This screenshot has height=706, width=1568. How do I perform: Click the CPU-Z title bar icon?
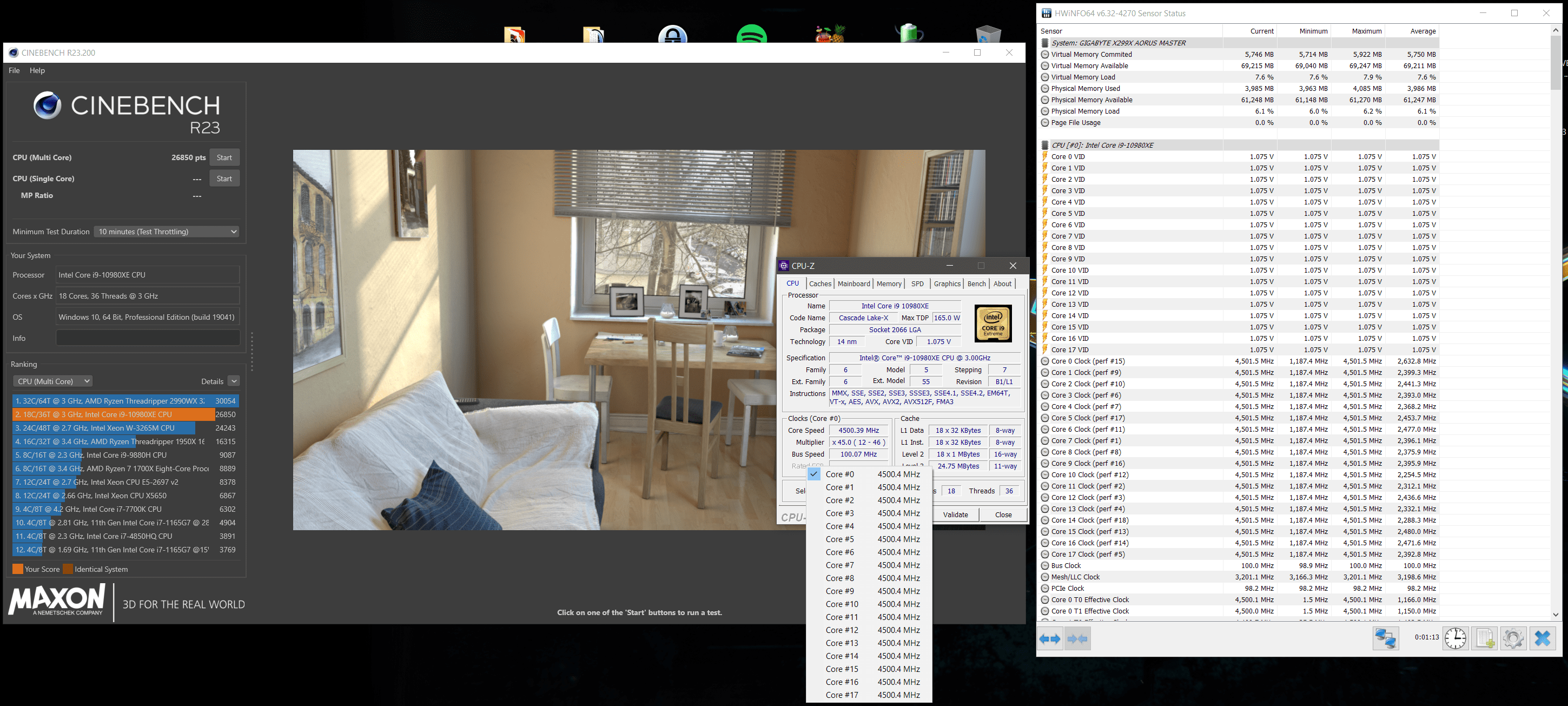(784, 265)
